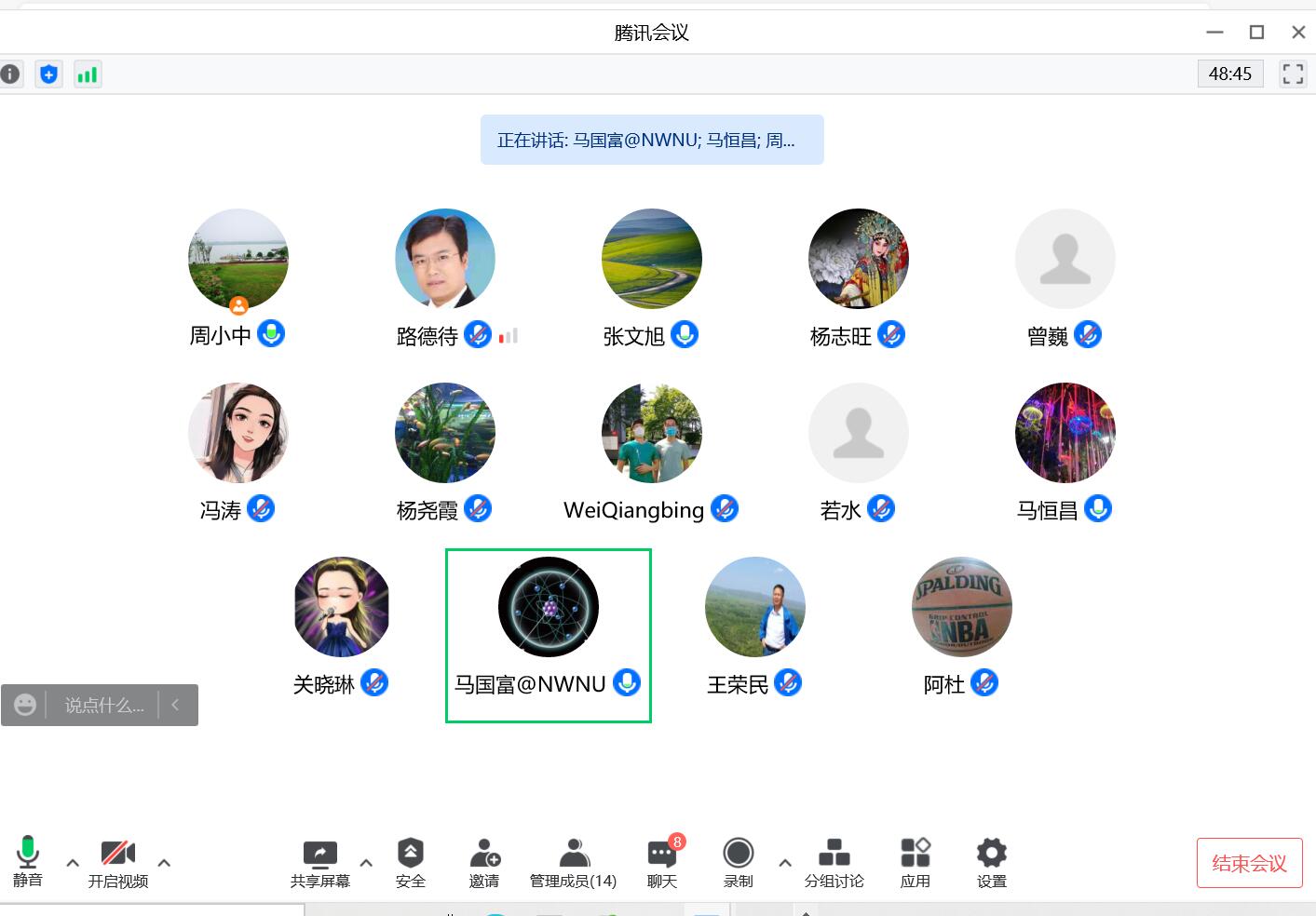Expand audio options arrow beside 静音

click(x=73, y=863)
